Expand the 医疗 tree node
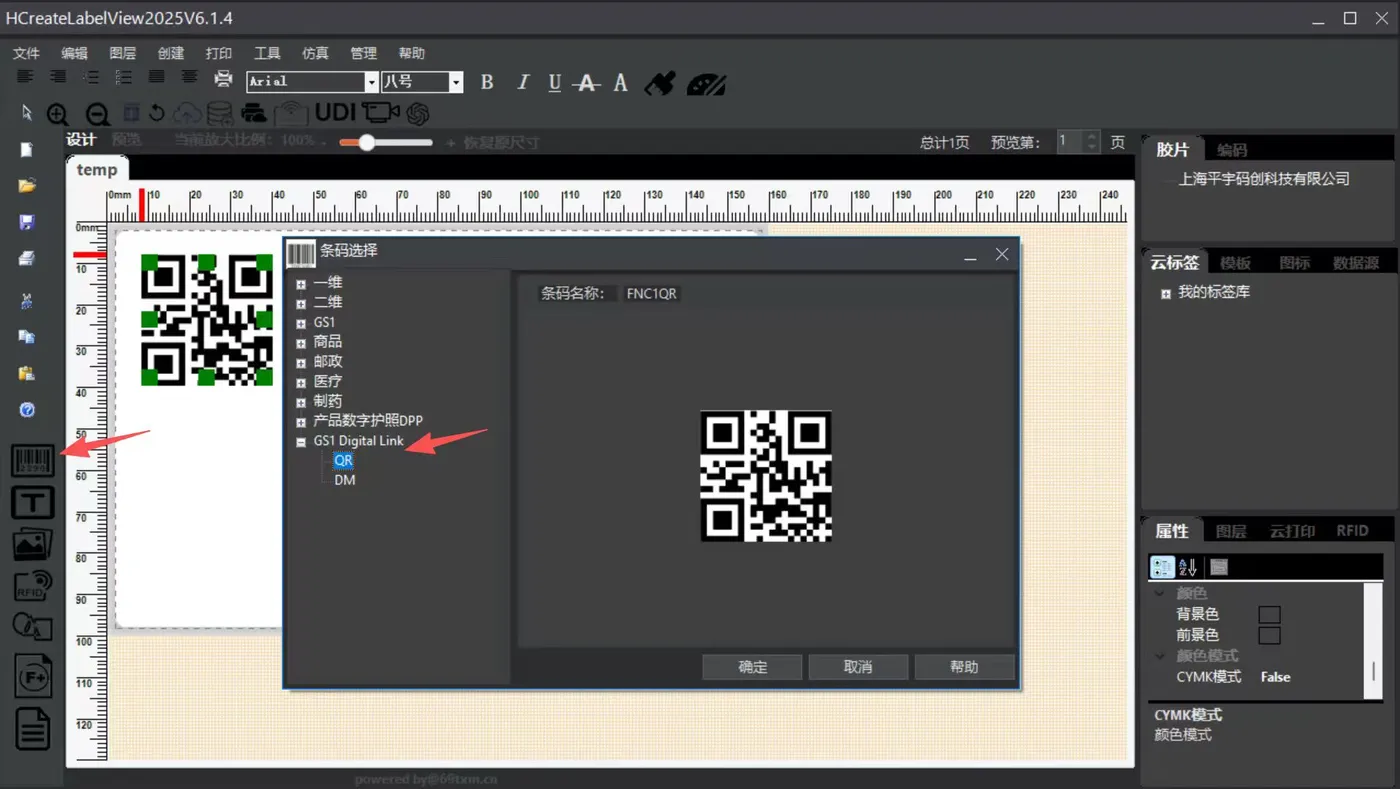The height and width of the screenshot is (789, 1400). pos(301,382)
